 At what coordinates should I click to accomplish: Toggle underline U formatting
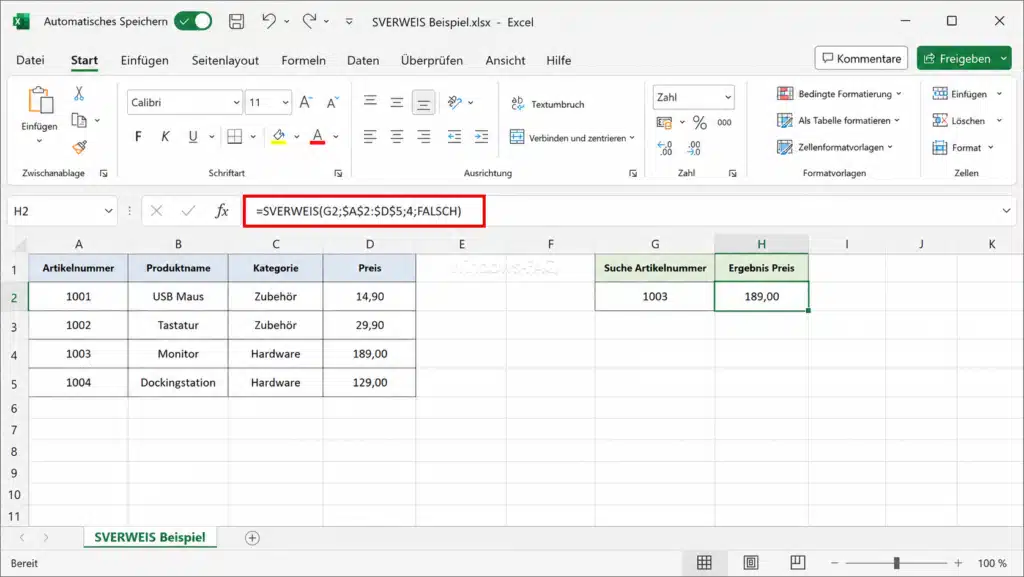193,136
